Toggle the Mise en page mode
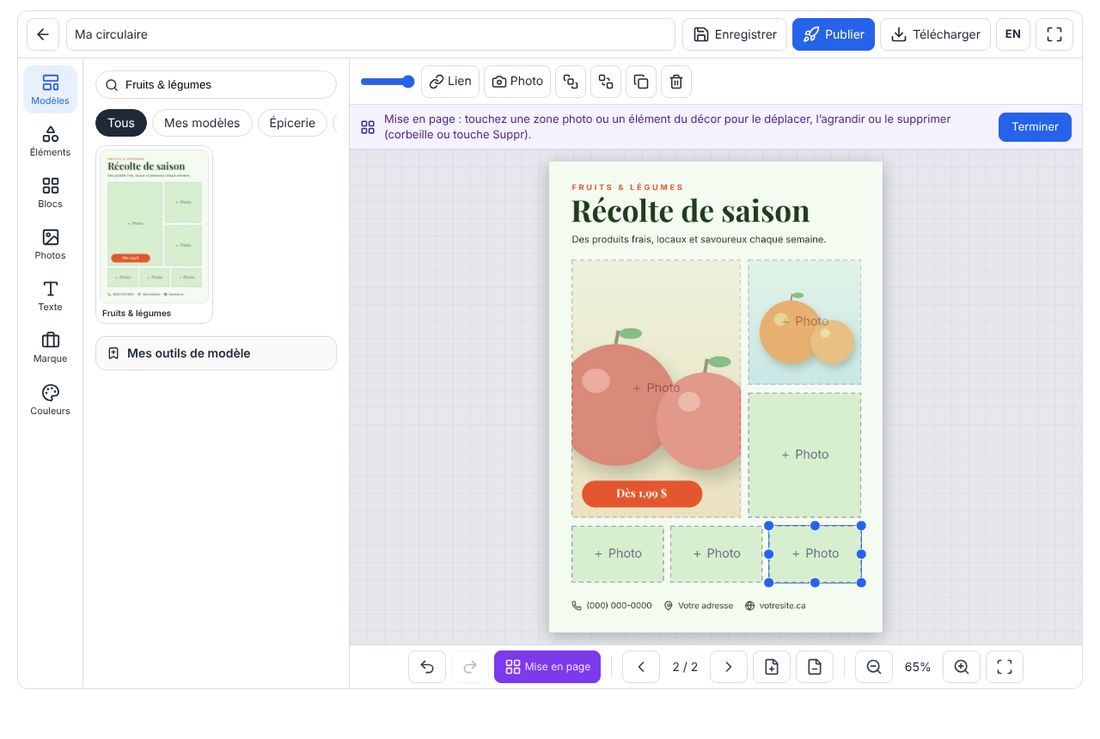Image resolution: width=1100 pixels, height=739 pixels. click(x=547, y=667)
